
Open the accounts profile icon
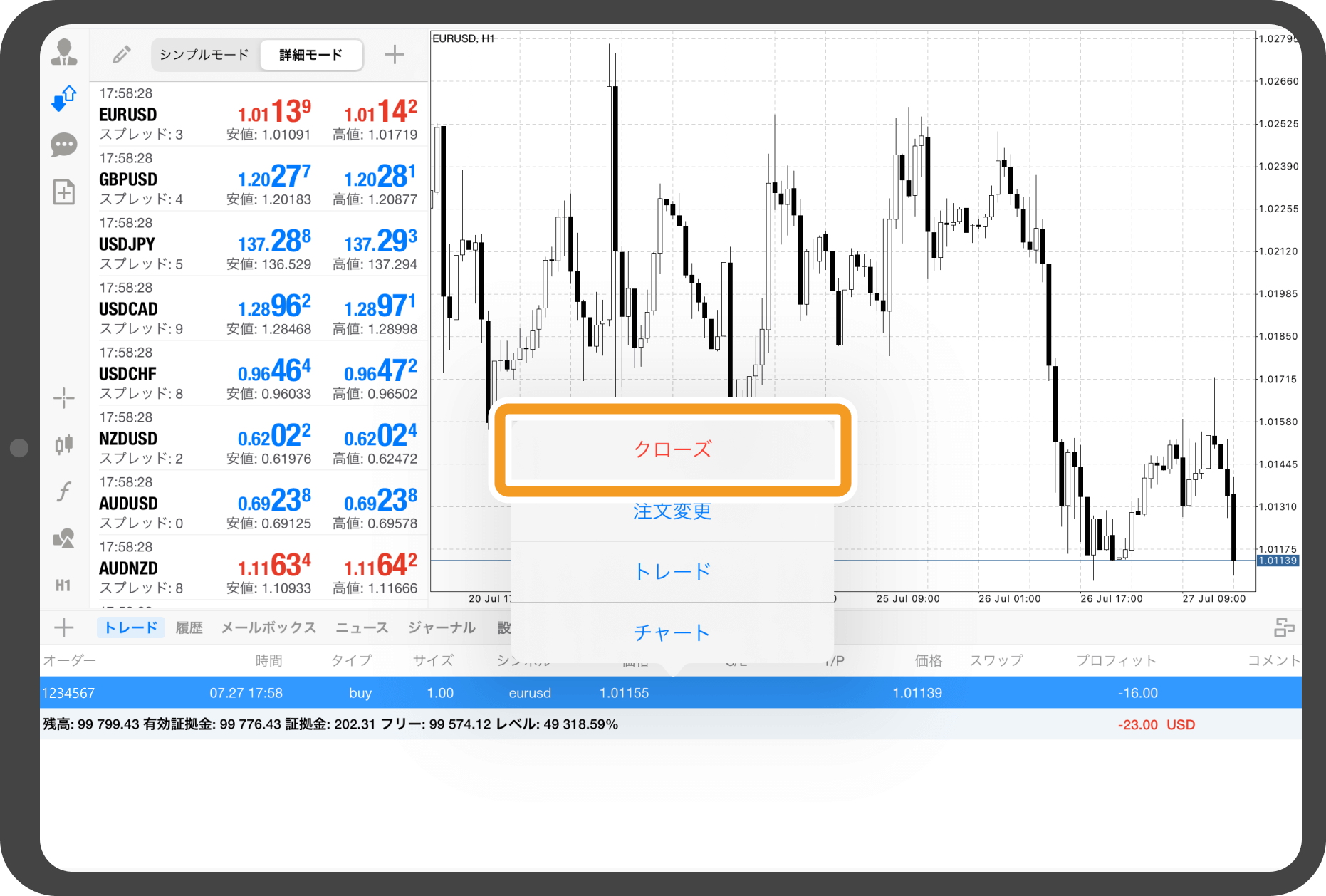click(x=64, y=53)
